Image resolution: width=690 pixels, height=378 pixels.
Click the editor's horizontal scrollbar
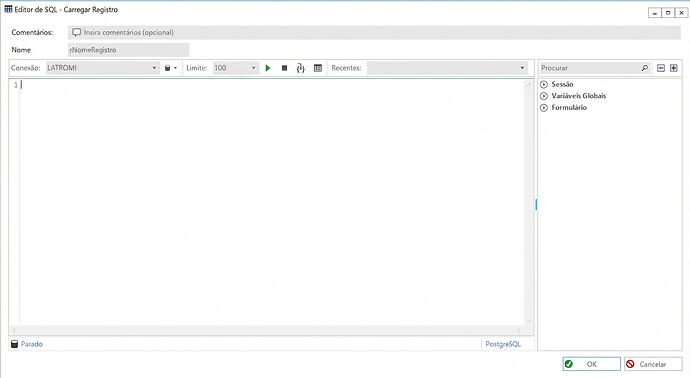click(x=267, y=330)
